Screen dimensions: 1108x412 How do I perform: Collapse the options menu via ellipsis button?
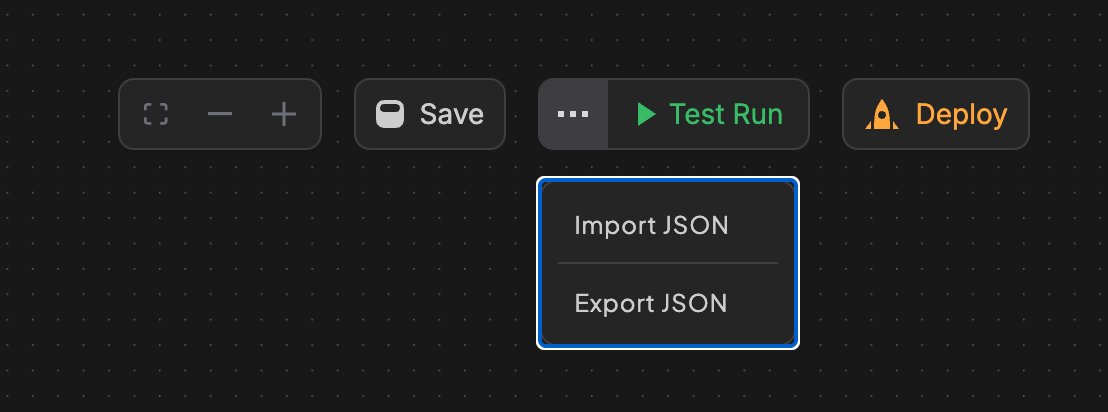(x=573, y=114)
